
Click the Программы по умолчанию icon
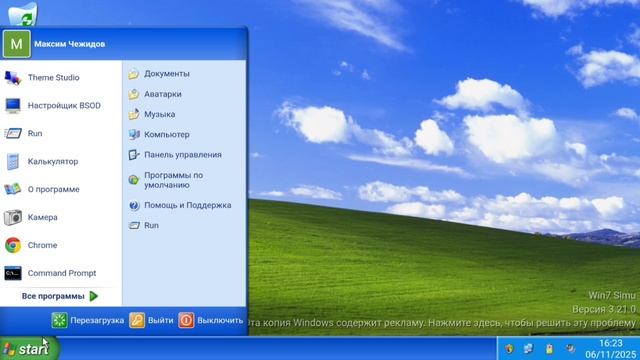click(133, 180)
